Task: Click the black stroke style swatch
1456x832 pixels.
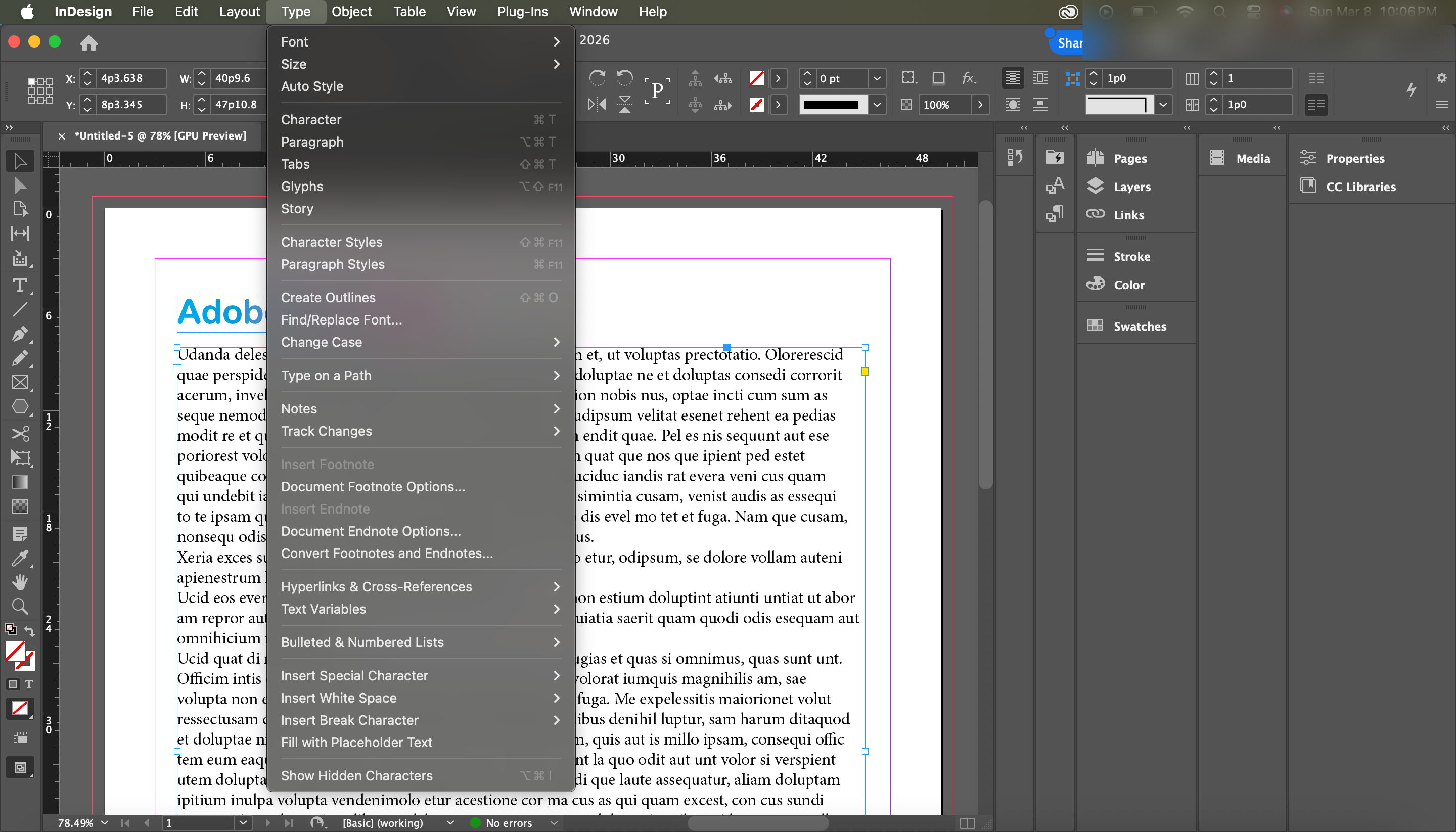Action: click(x=831, y=105)
